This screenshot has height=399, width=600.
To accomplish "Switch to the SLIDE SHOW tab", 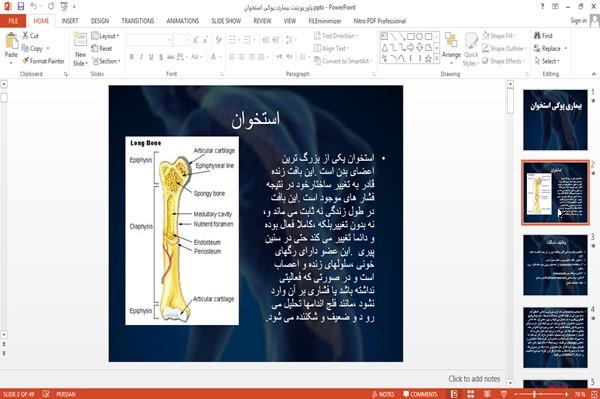I will 226,21.
